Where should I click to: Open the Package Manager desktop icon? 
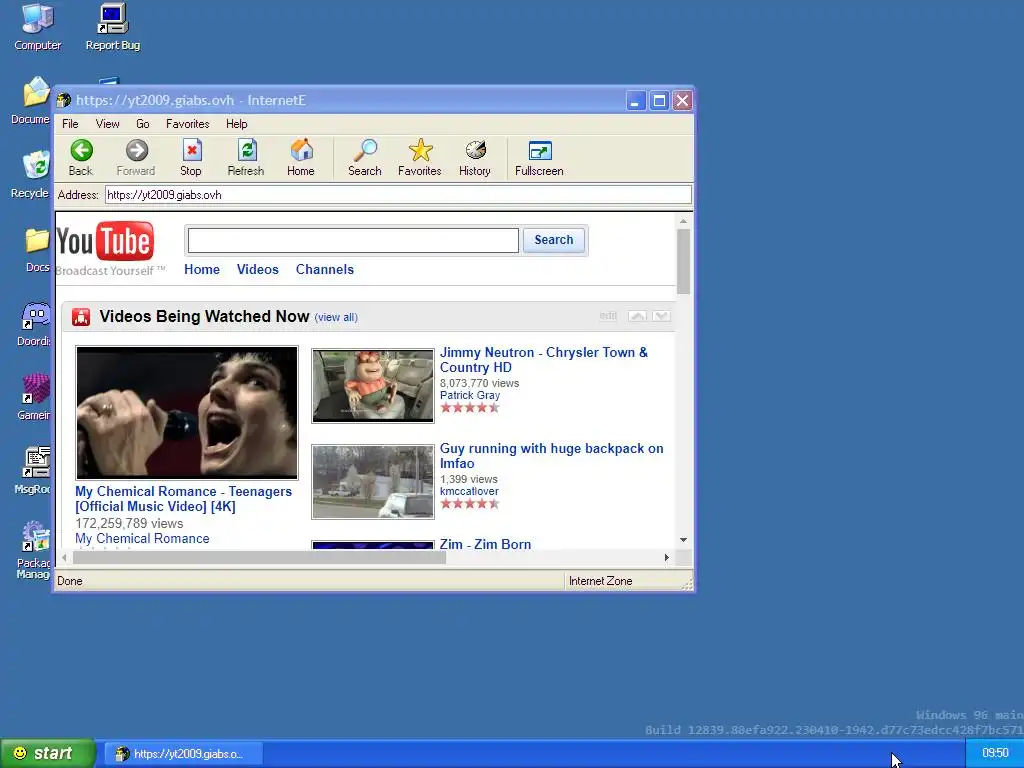34,551
